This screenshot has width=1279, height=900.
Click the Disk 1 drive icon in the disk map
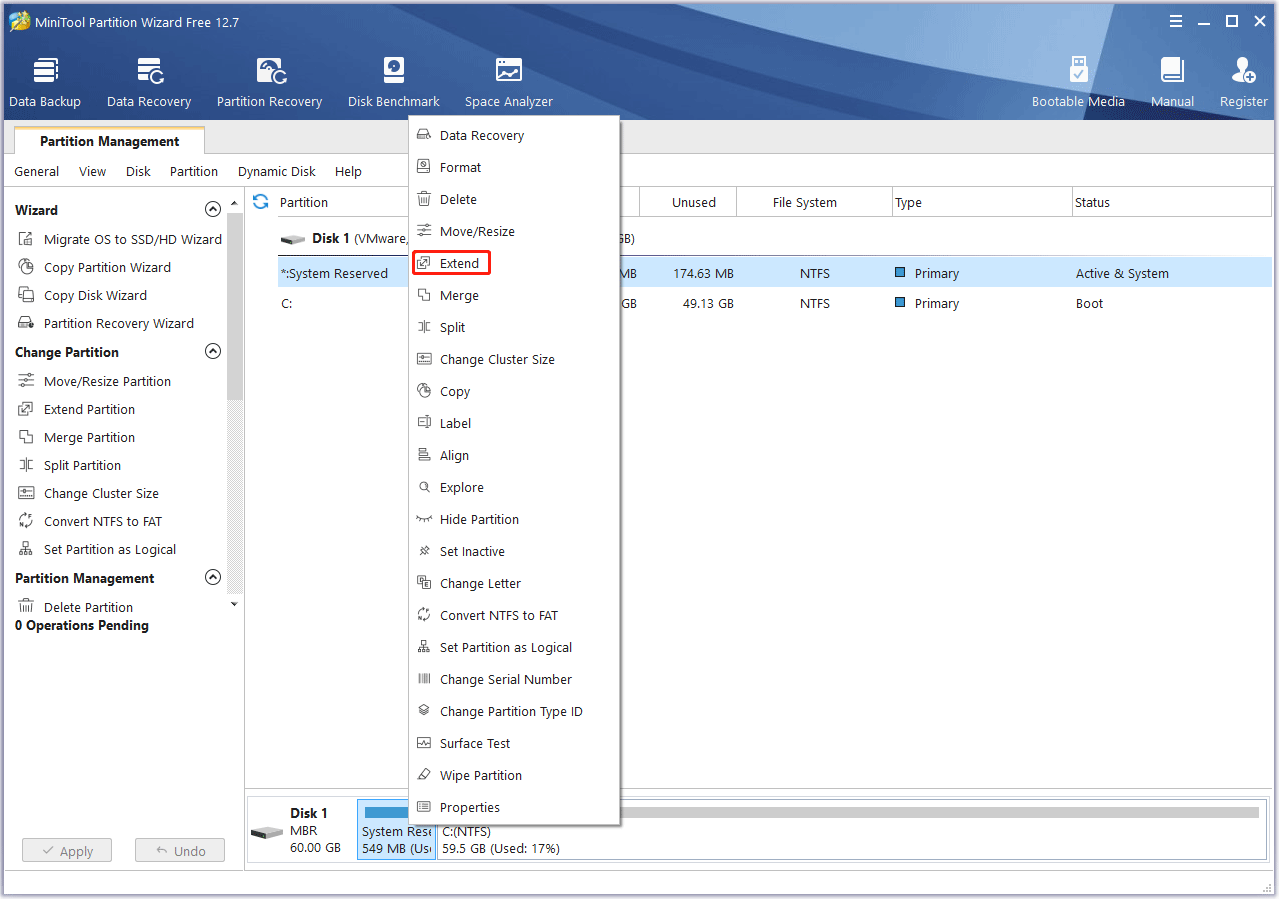pos(267,833)
